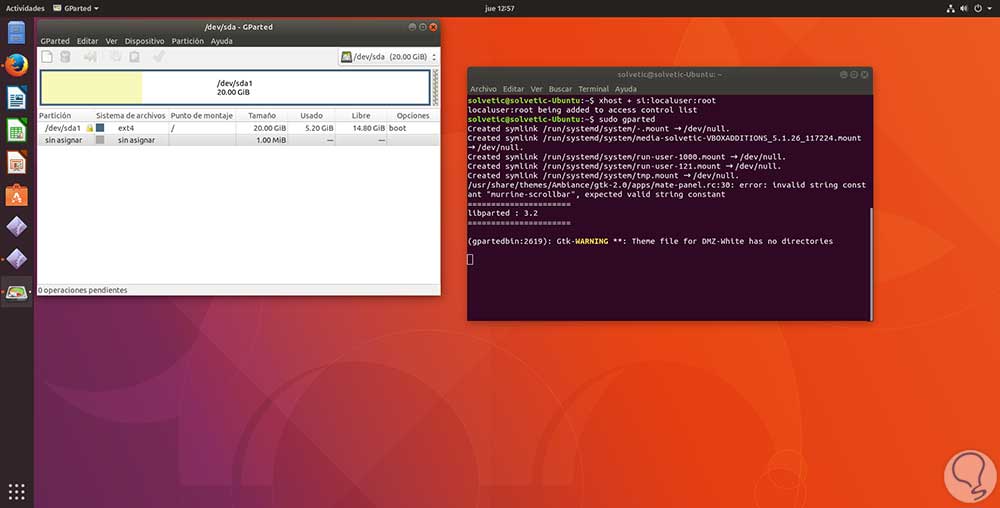Viewport: 1000px width, 508px height.
Task: Open the system status menu arrow
Action: tap(988, 8)
